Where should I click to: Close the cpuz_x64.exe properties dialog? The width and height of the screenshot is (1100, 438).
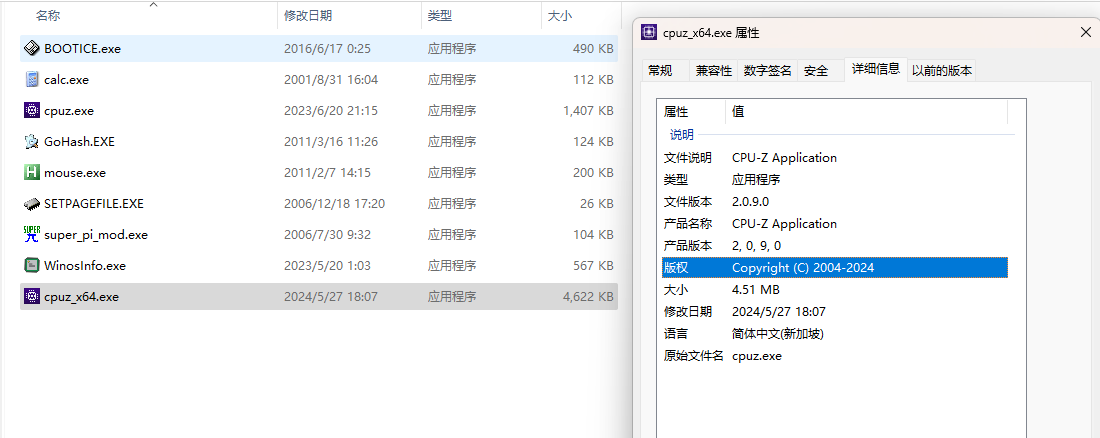(x=1086, y=32)
